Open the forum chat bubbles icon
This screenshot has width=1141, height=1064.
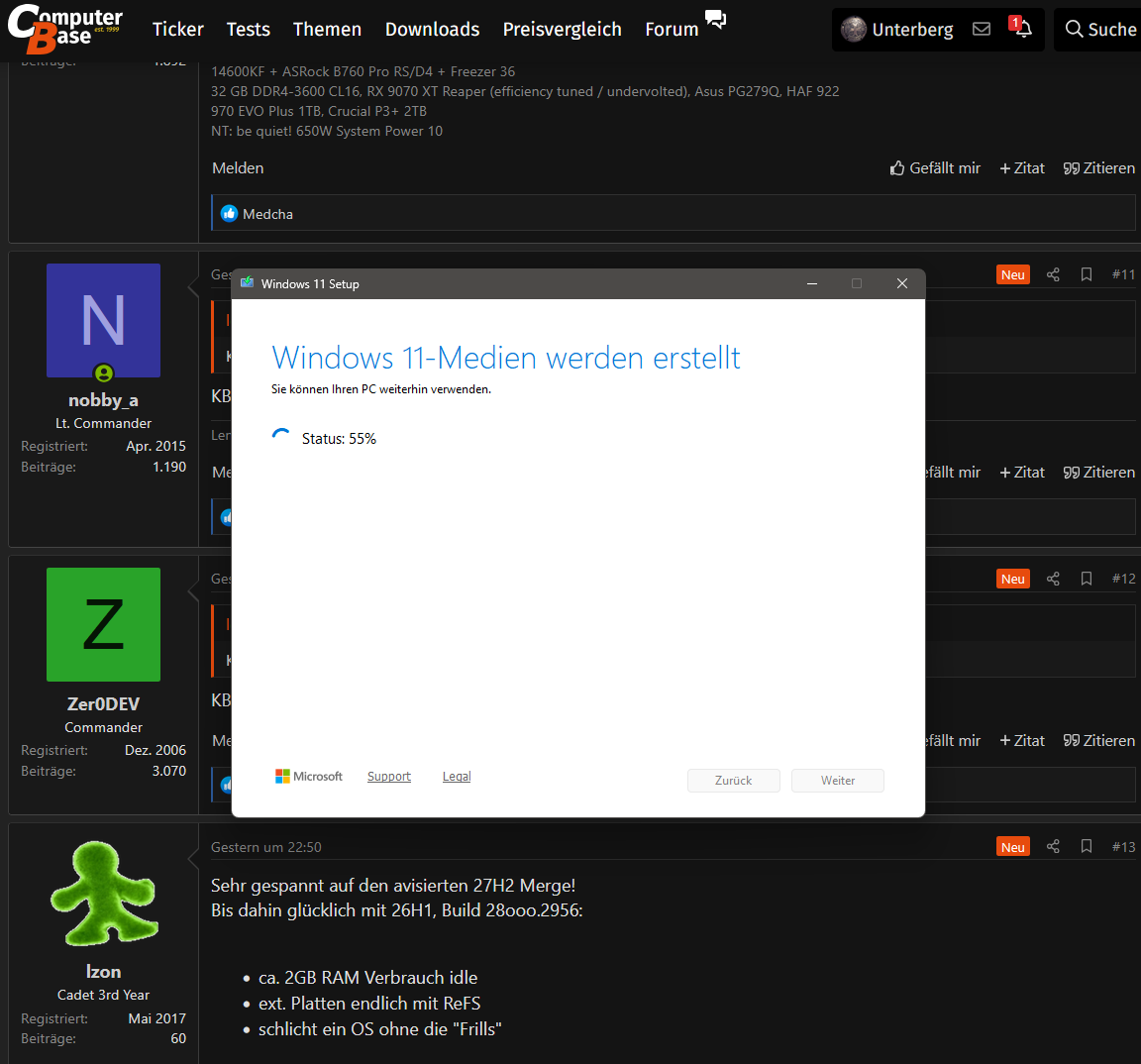[715, 19]
